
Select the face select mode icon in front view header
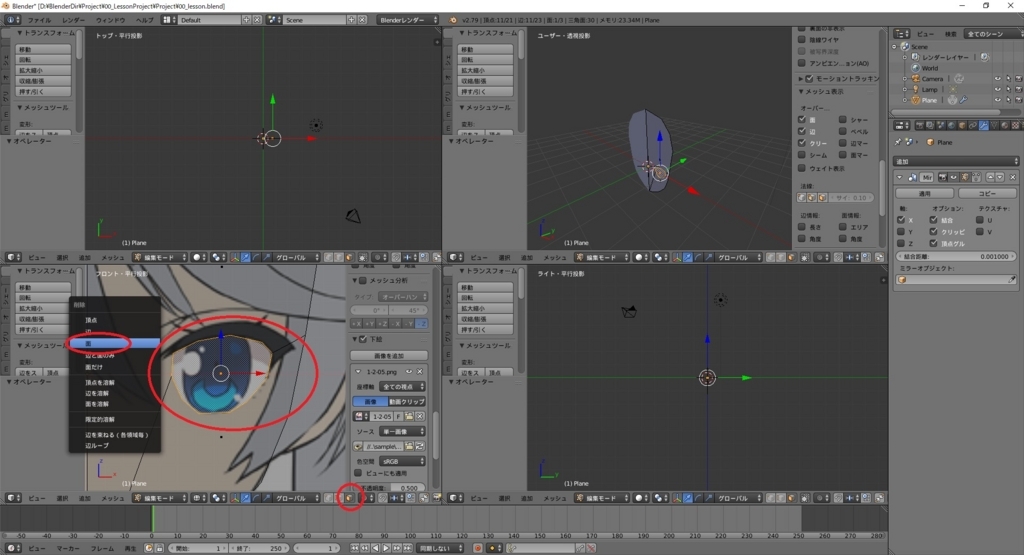click(x=349, y=498)
